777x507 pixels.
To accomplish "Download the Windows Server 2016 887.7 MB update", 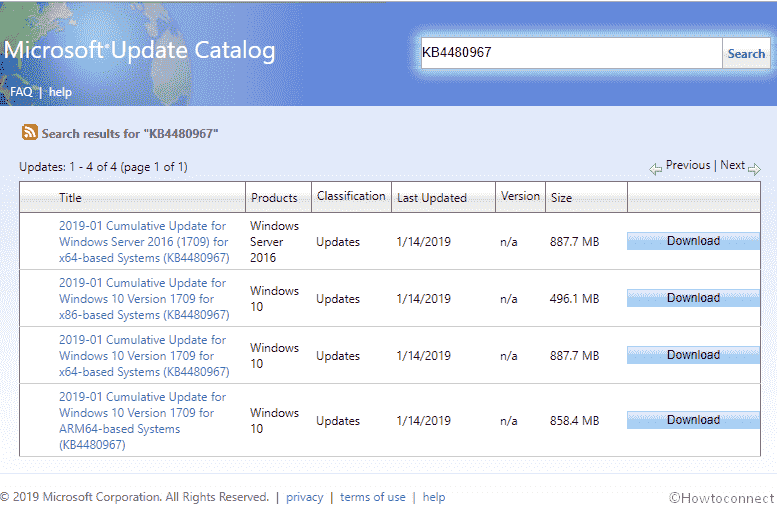I will pyautogui.click(x=693, y=241).
